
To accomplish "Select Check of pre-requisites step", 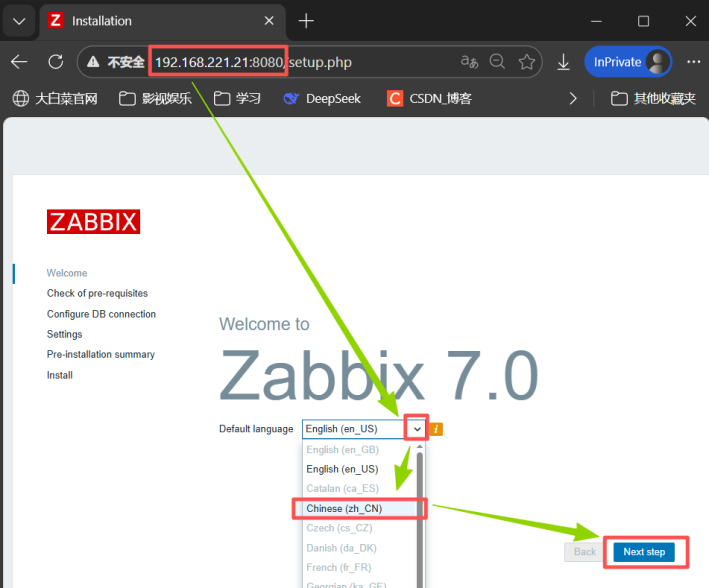I will (97, 293).
